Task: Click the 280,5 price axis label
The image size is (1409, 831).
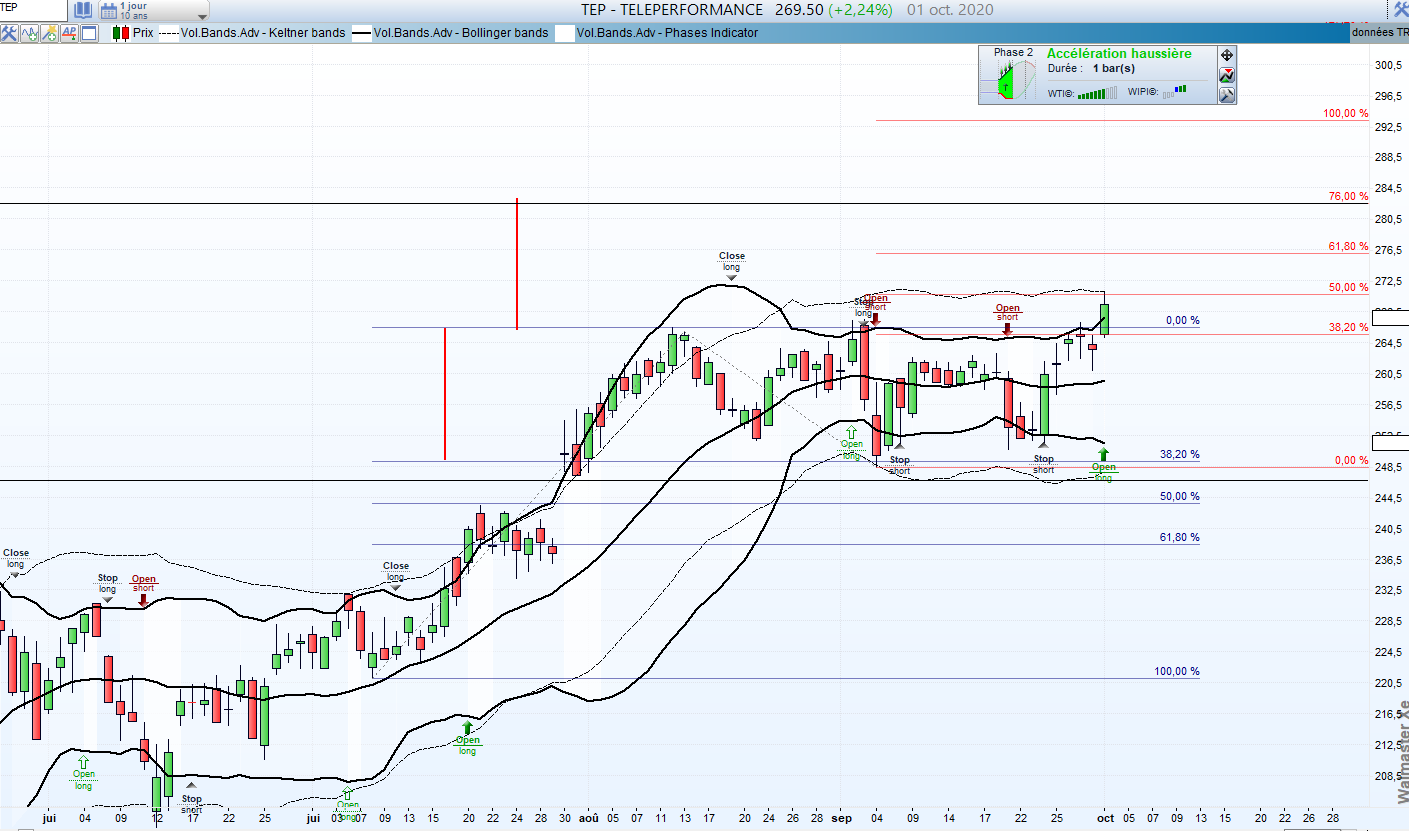Action: [1390, 220]
